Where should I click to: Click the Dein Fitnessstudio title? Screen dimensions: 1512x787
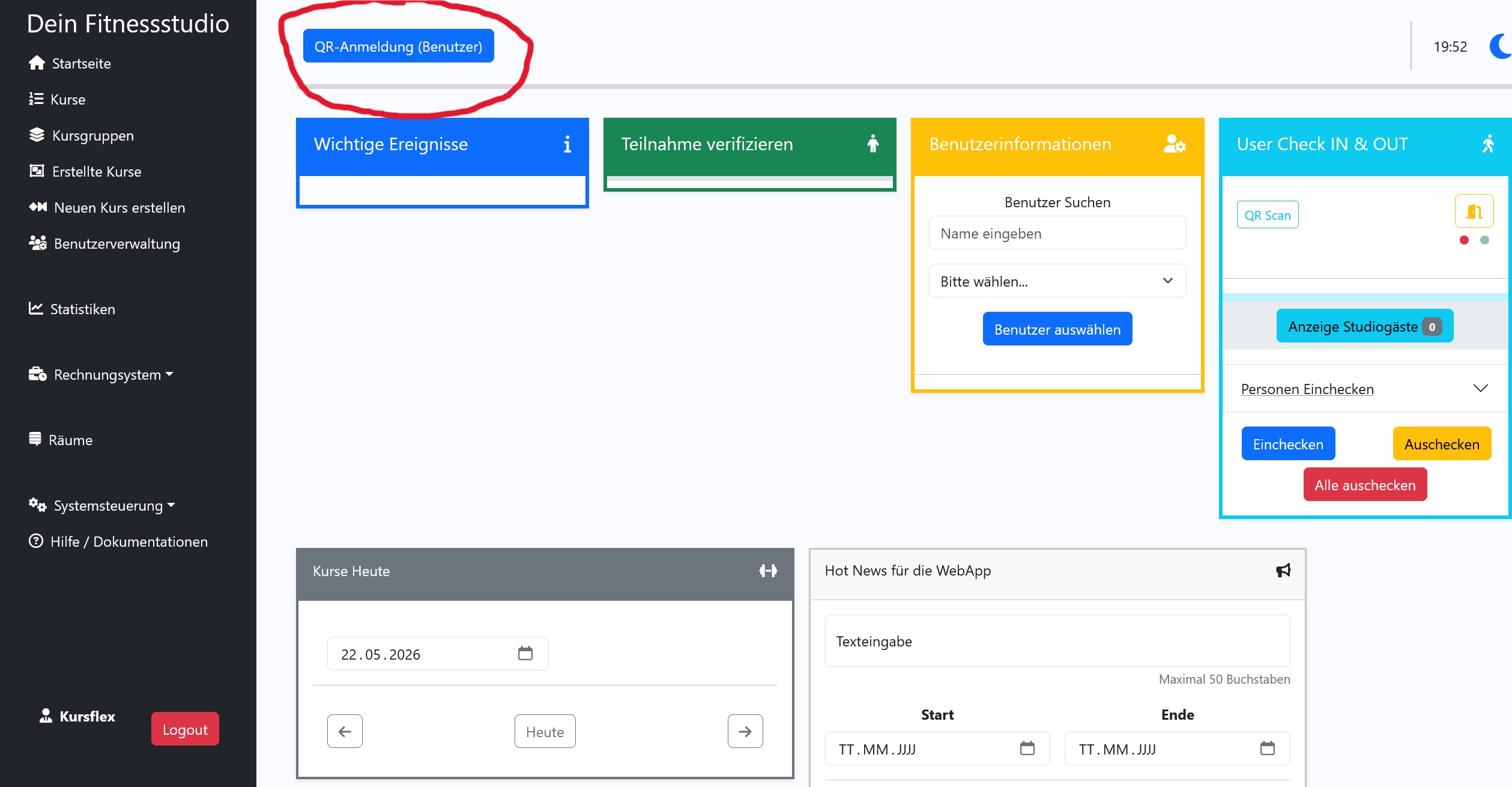128,24
